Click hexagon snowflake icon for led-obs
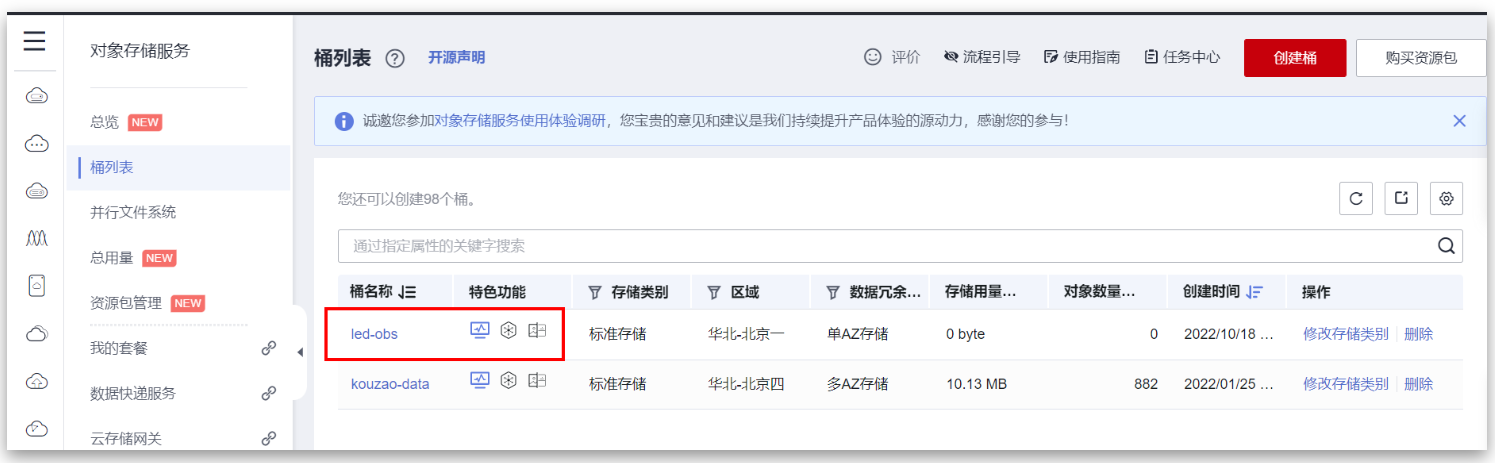The width and height of the screenshot is (1495, 463). (508, 331)
